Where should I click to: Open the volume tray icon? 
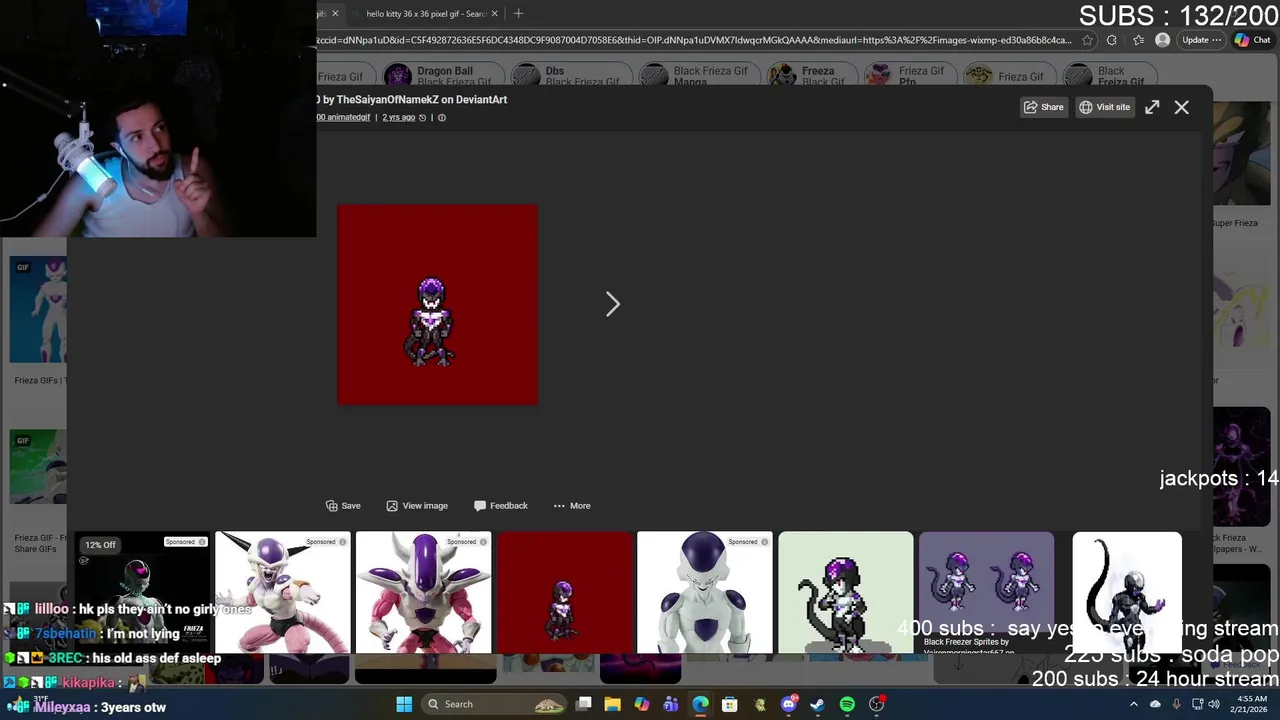click(1213, 704)
